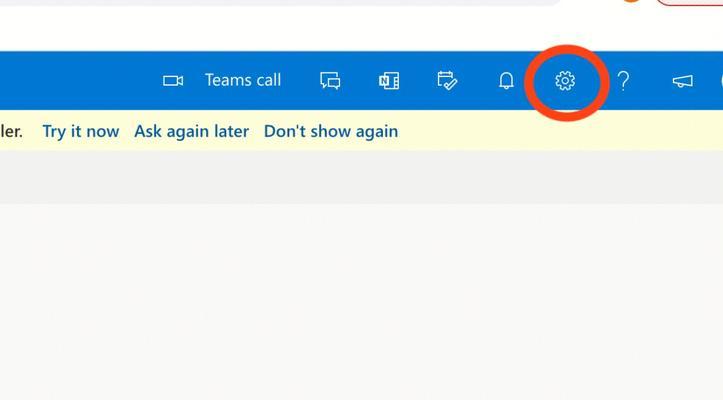Open the account circle at header's right edge
Screen dimensions: 723x400
coord(721,81)
